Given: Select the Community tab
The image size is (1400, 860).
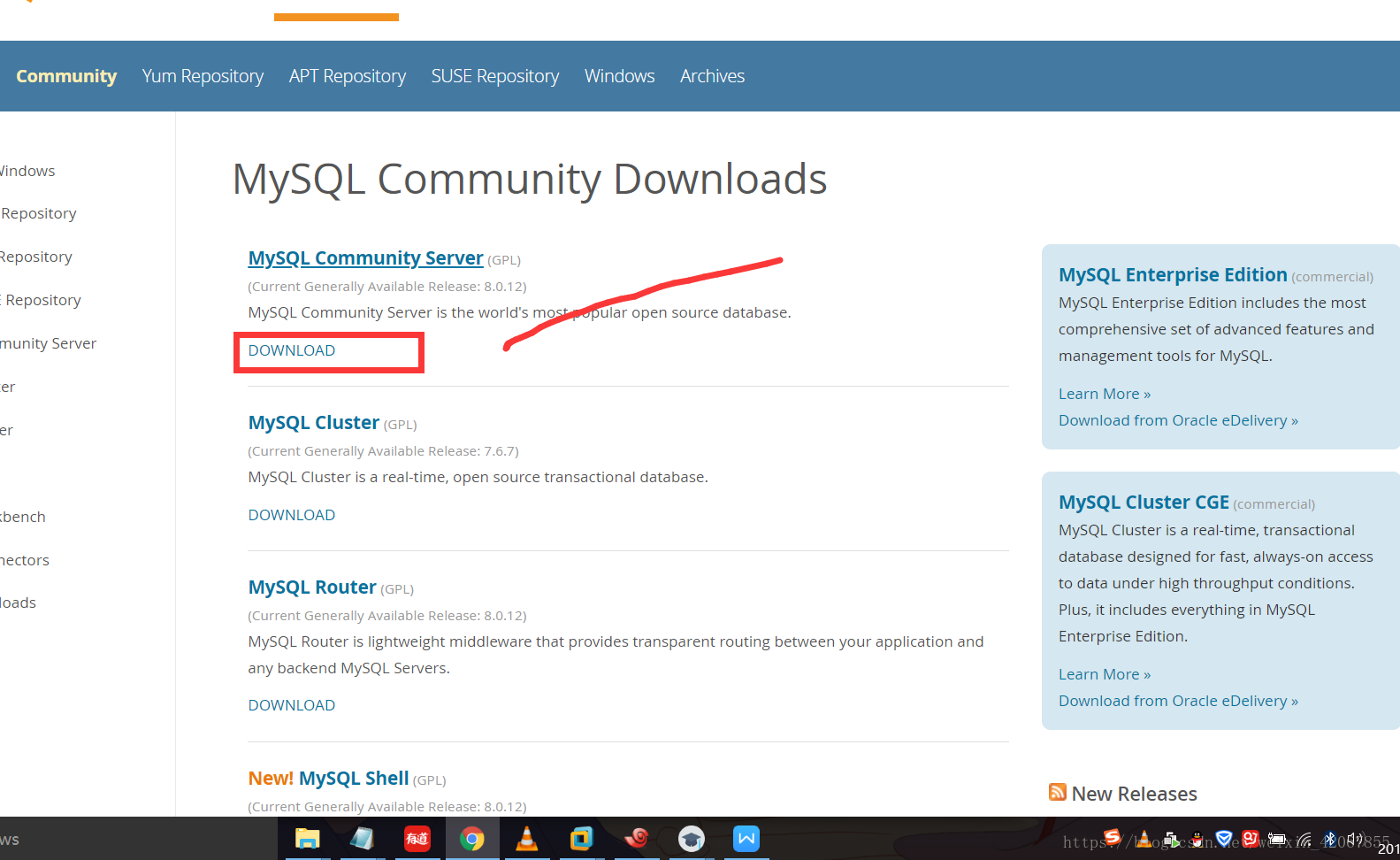Looking at the screenshot, I should (x=66, y=76).
